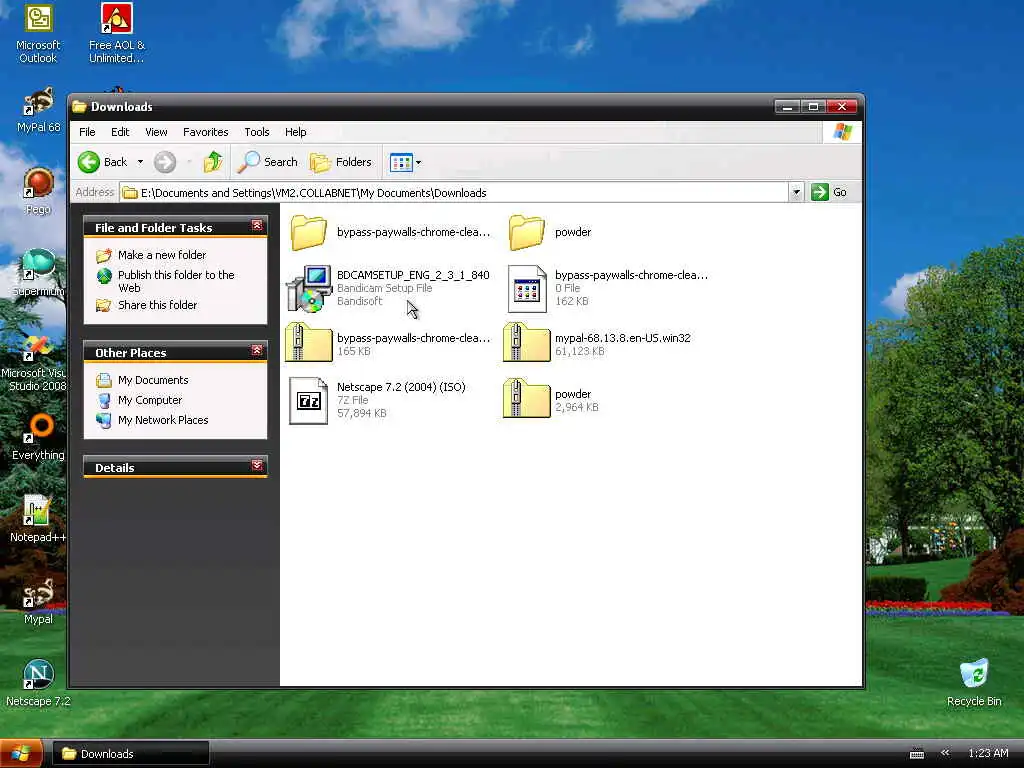Click the BDCAMSETUP_ENG_2_3_1_840 file name
1024x768 pixels.
point(413,275)
